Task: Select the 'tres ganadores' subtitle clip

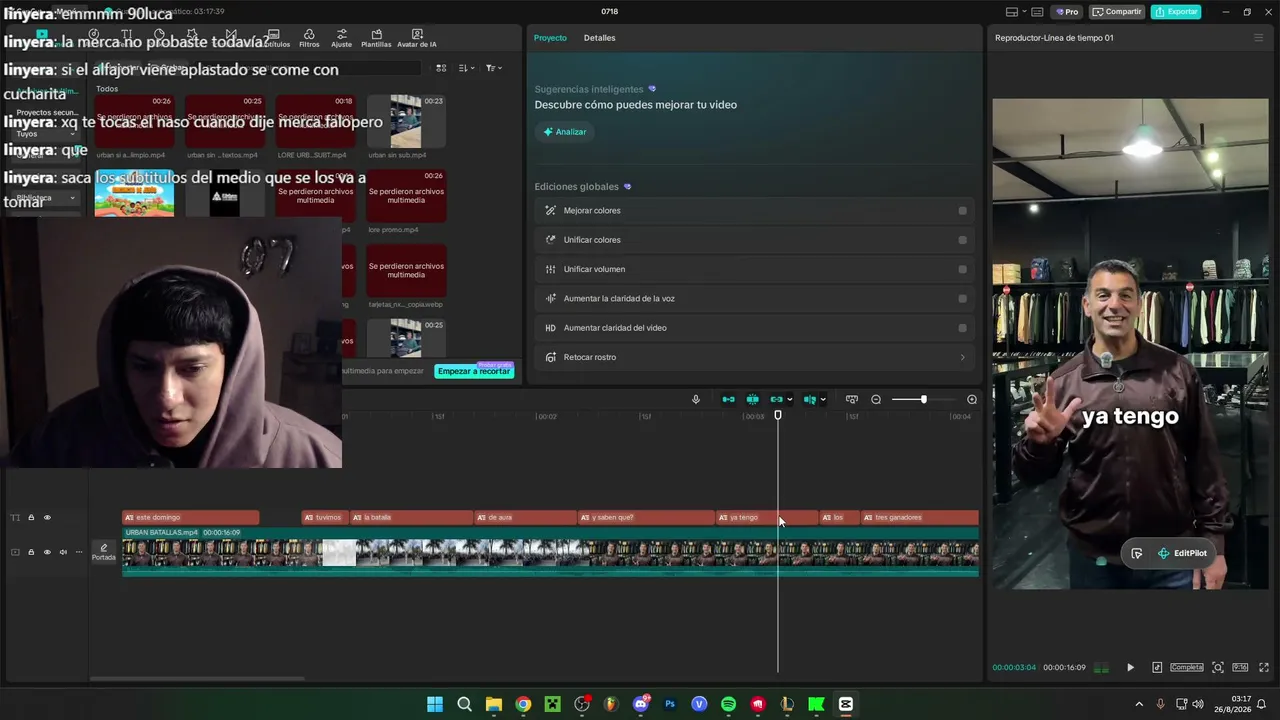Action: [x=919, y=517]
